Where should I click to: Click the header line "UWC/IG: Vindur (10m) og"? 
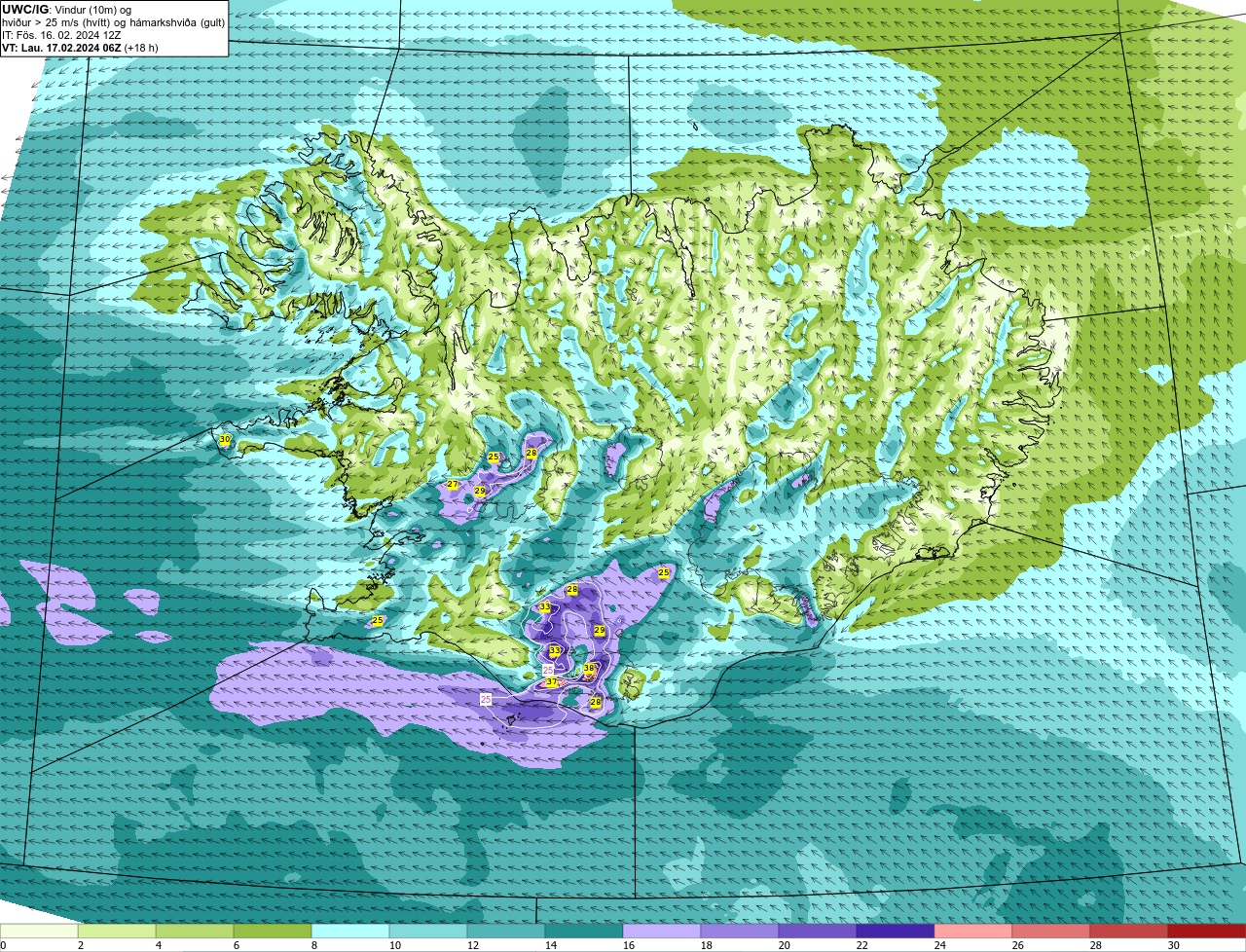66,9
